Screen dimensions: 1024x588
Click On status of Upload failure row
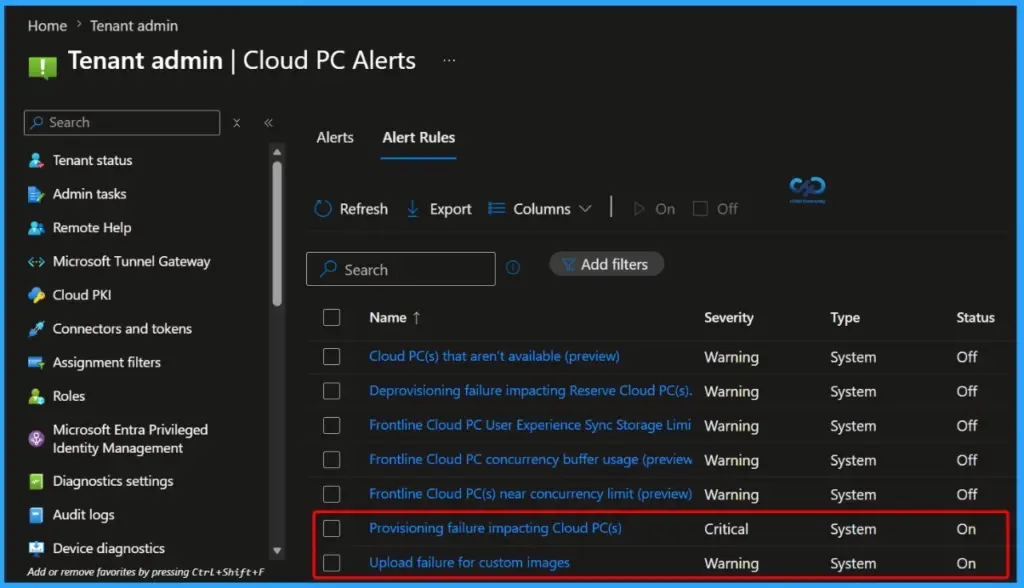966,563
